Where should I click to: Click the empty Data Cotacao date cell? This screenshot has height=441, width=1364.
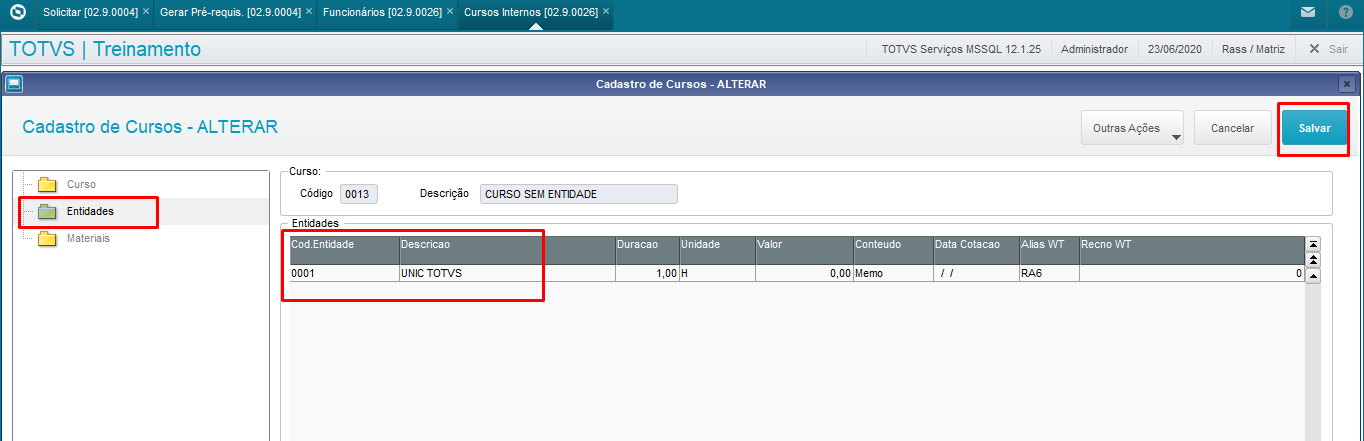976,273
